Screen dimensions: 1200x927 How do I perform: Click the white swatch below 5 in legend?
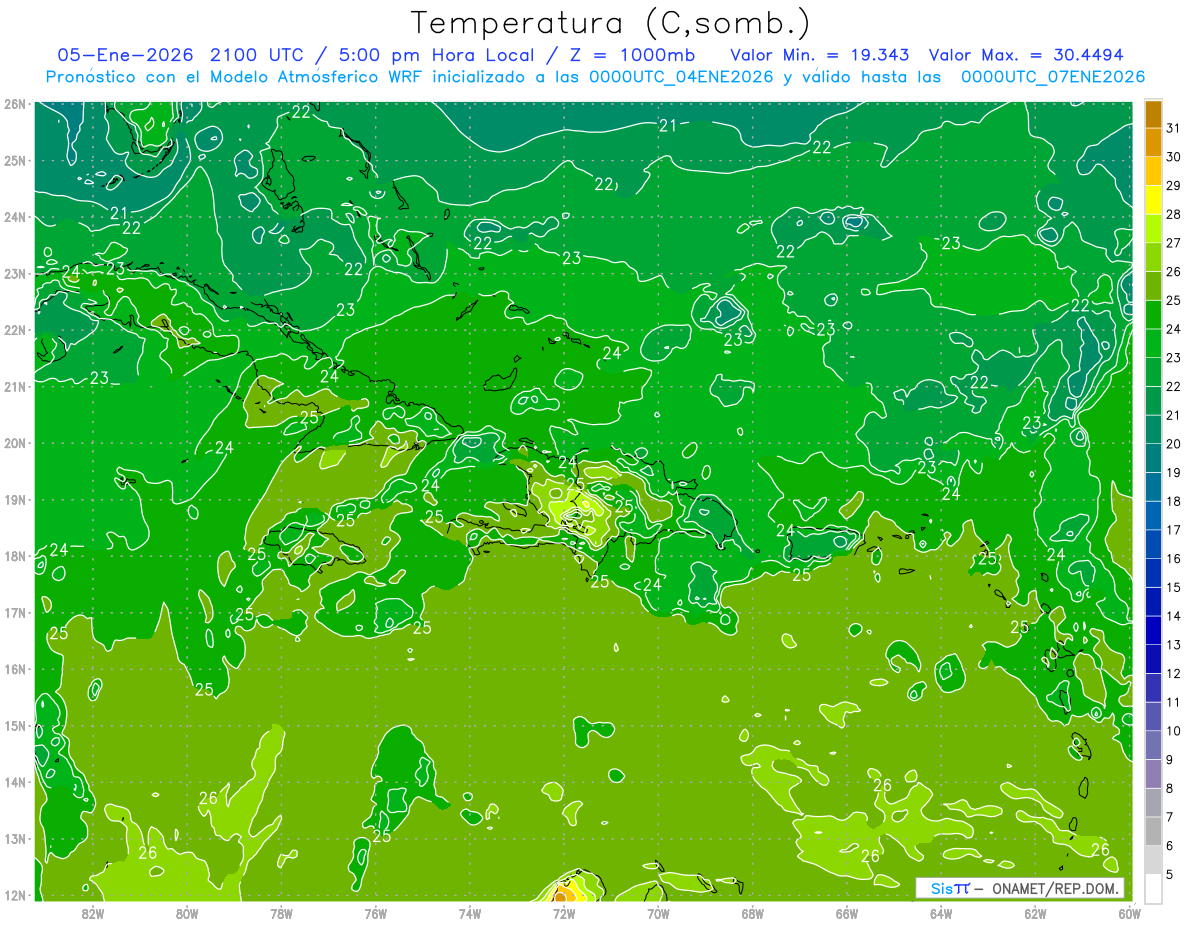[1153, 889]
